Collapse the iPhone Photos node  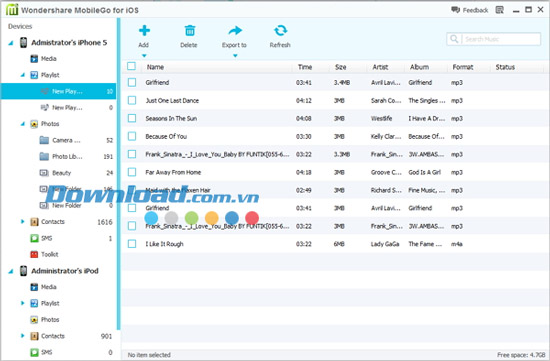click(23, 124)
